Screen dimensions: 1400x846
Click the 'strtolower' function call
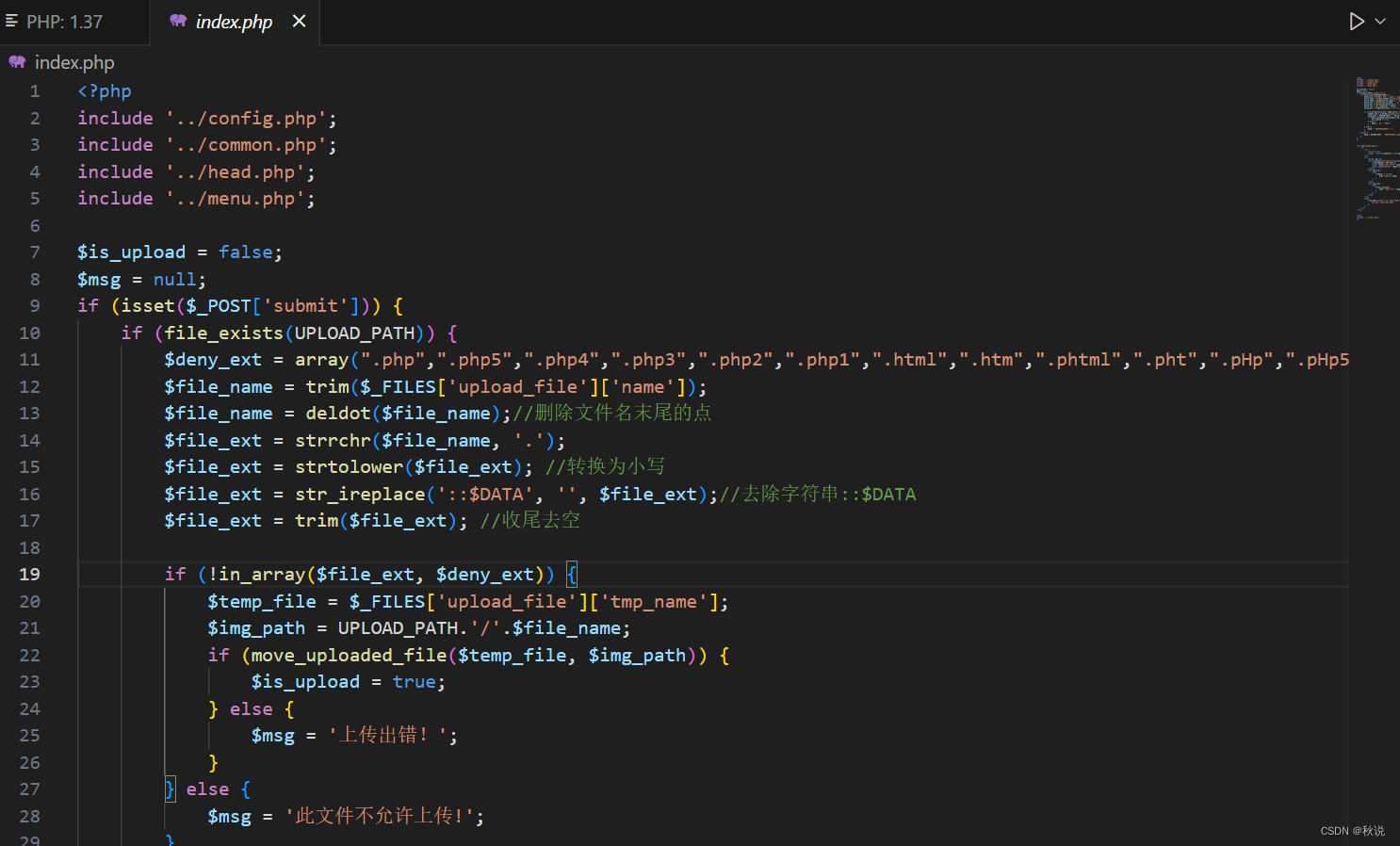[x=350, y=467]
